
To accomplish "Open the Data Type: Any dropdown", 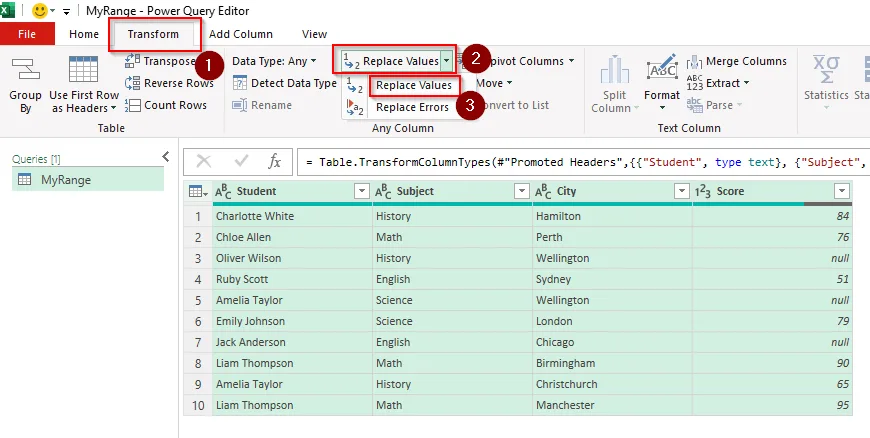I will coord(274,61).
